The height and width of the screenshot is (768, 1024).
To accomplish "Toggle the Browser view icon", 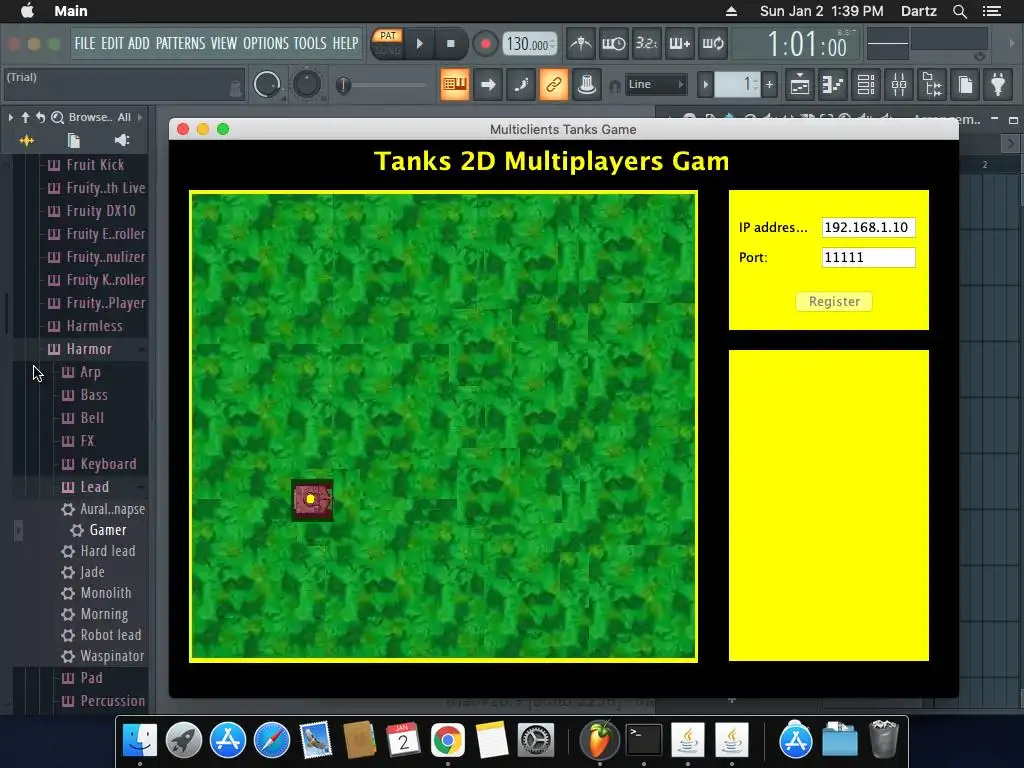I will (x=932, y=84).
